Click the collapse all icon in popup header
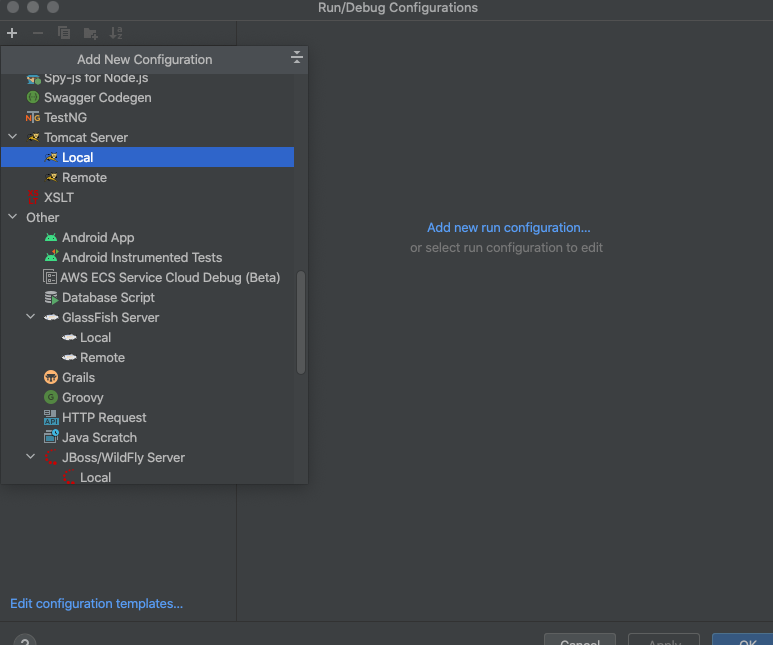 tap(296, 57)
